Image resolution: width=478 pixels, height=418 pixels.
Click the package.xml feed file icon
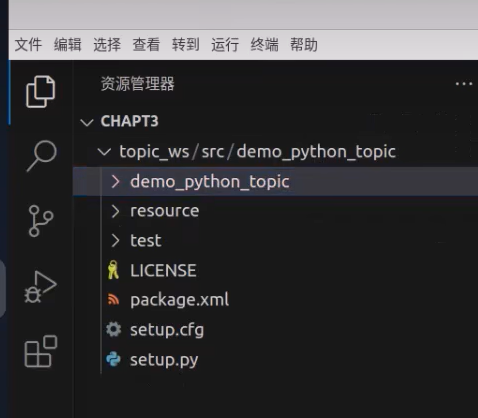click(x=113, y=299)
